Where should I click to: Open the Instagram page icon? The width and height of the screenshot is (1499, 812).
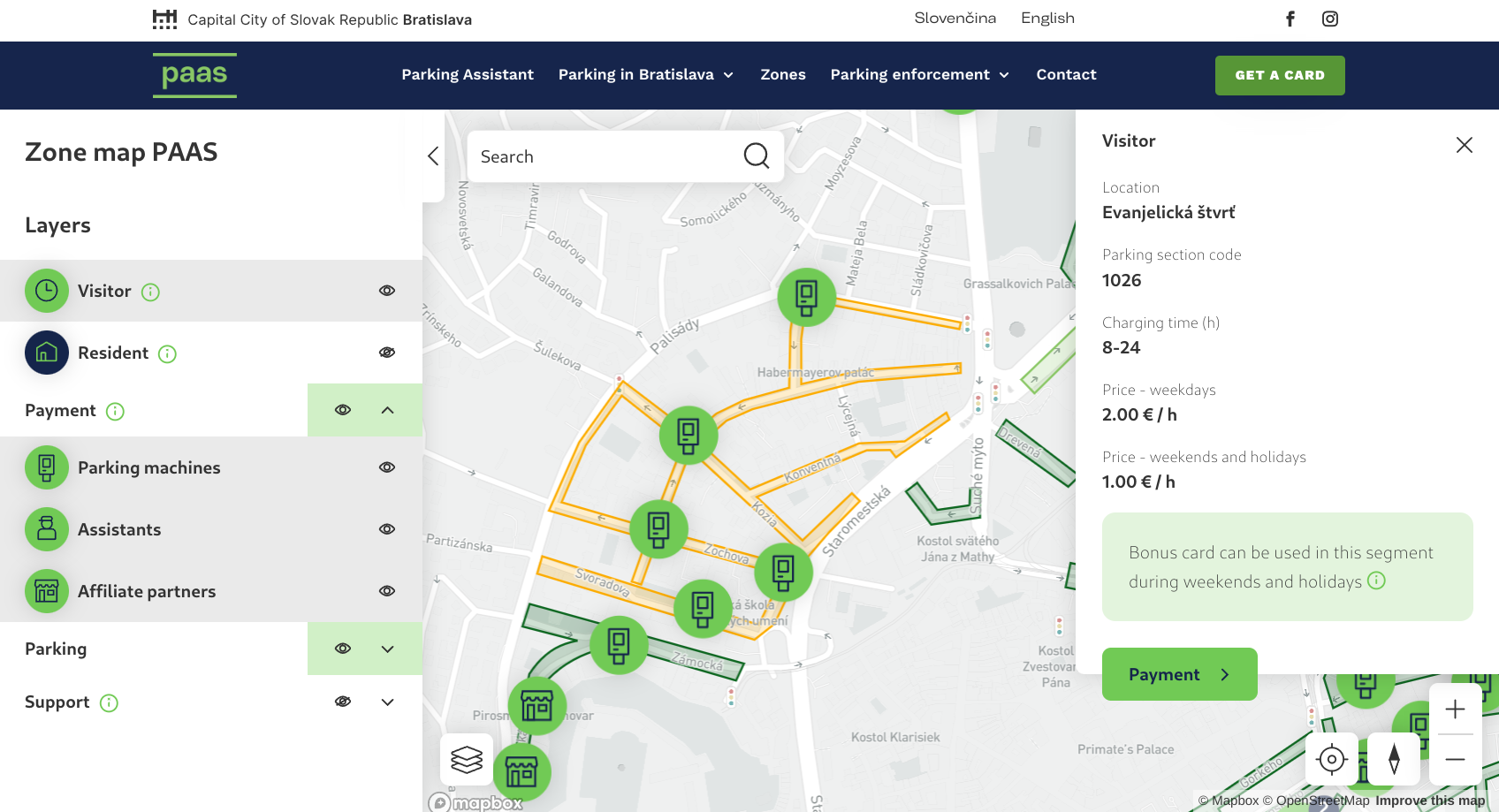point(1330,19)
